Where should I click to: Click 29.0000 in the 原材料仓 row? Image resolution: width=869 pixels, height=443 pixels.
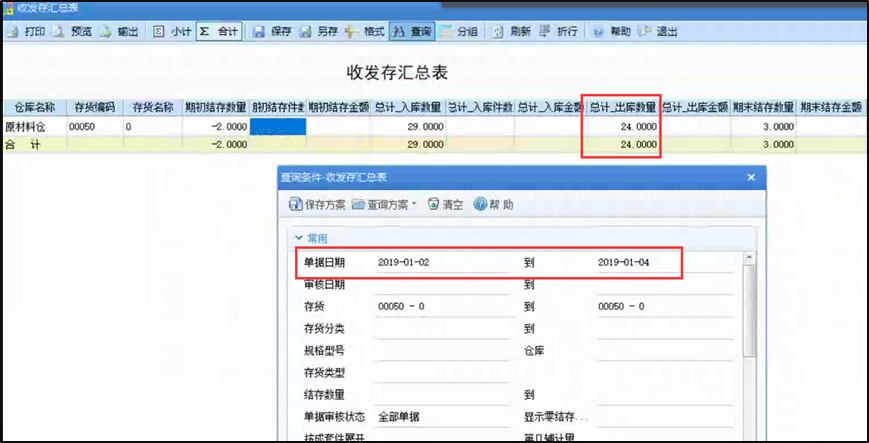coord(425,127)
